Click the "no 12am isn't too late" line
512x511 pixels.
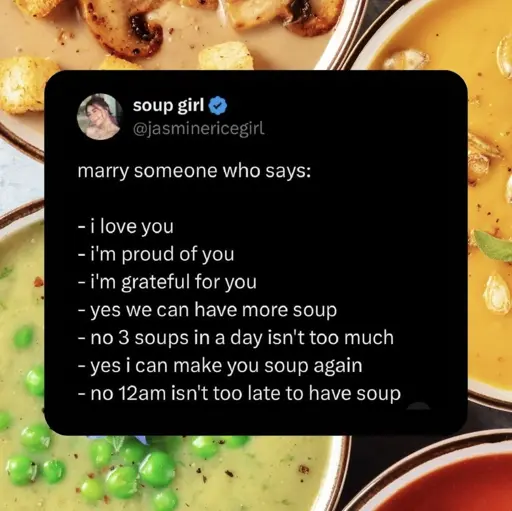click(239, 394)
